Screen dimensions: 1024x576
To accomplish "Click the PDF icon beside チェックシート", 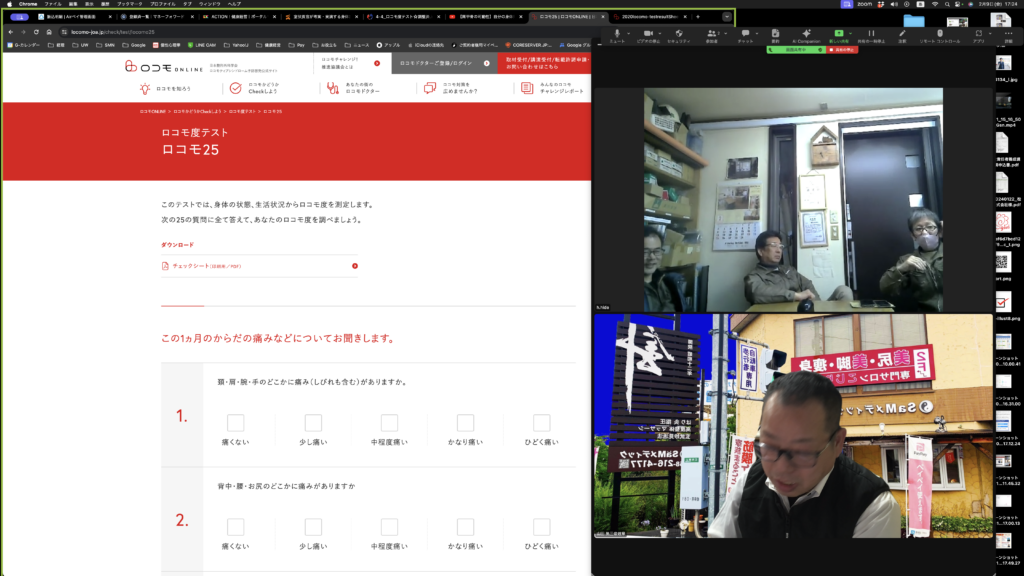I will (x=165, y=266).
